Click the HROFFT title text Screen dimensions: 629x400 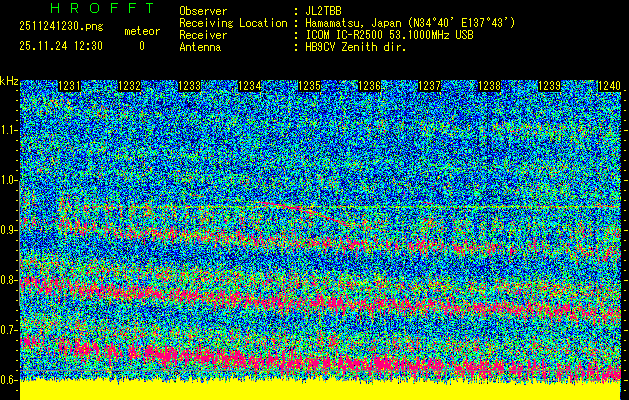point(88,8)
